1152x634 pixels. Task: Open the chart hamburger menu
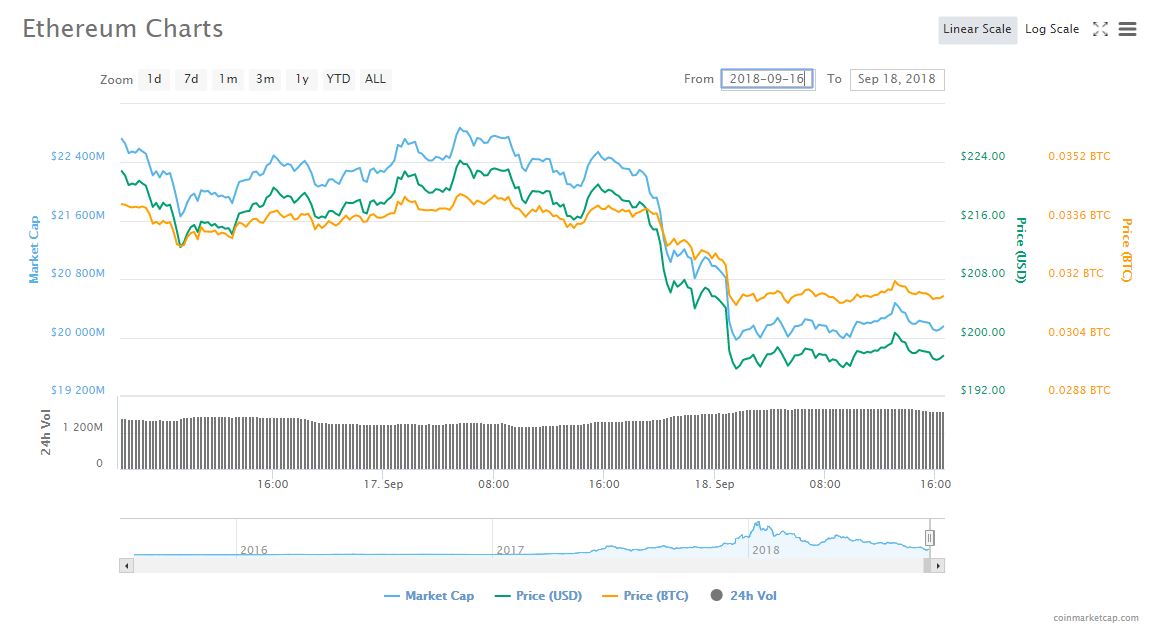(1127, 29)
